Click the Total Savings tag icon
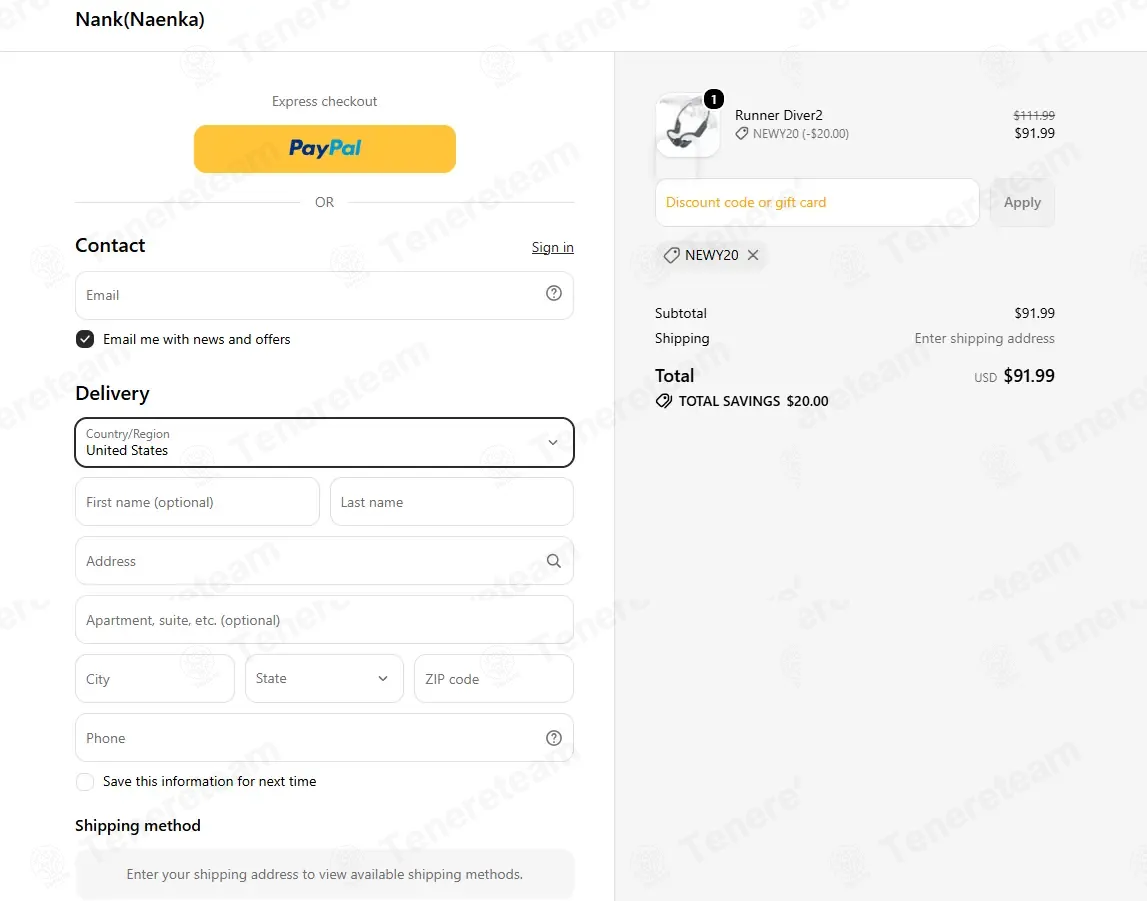The width and height of the screenshot is (1147, 901). [663, 401]
